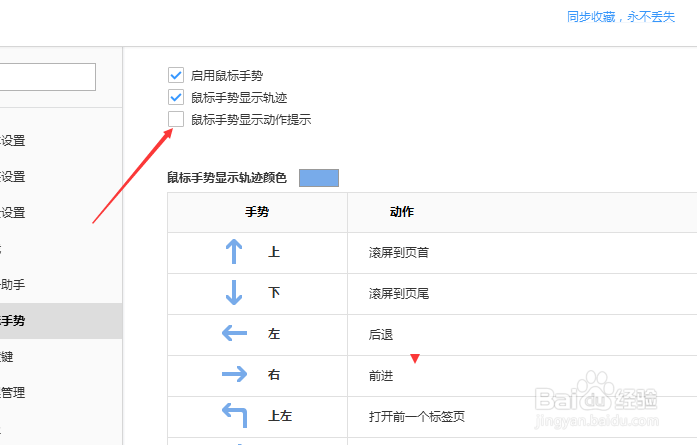Click the left arrow gesture icon
Viewport: 697px width, 445px height.
tap(234, 333)
